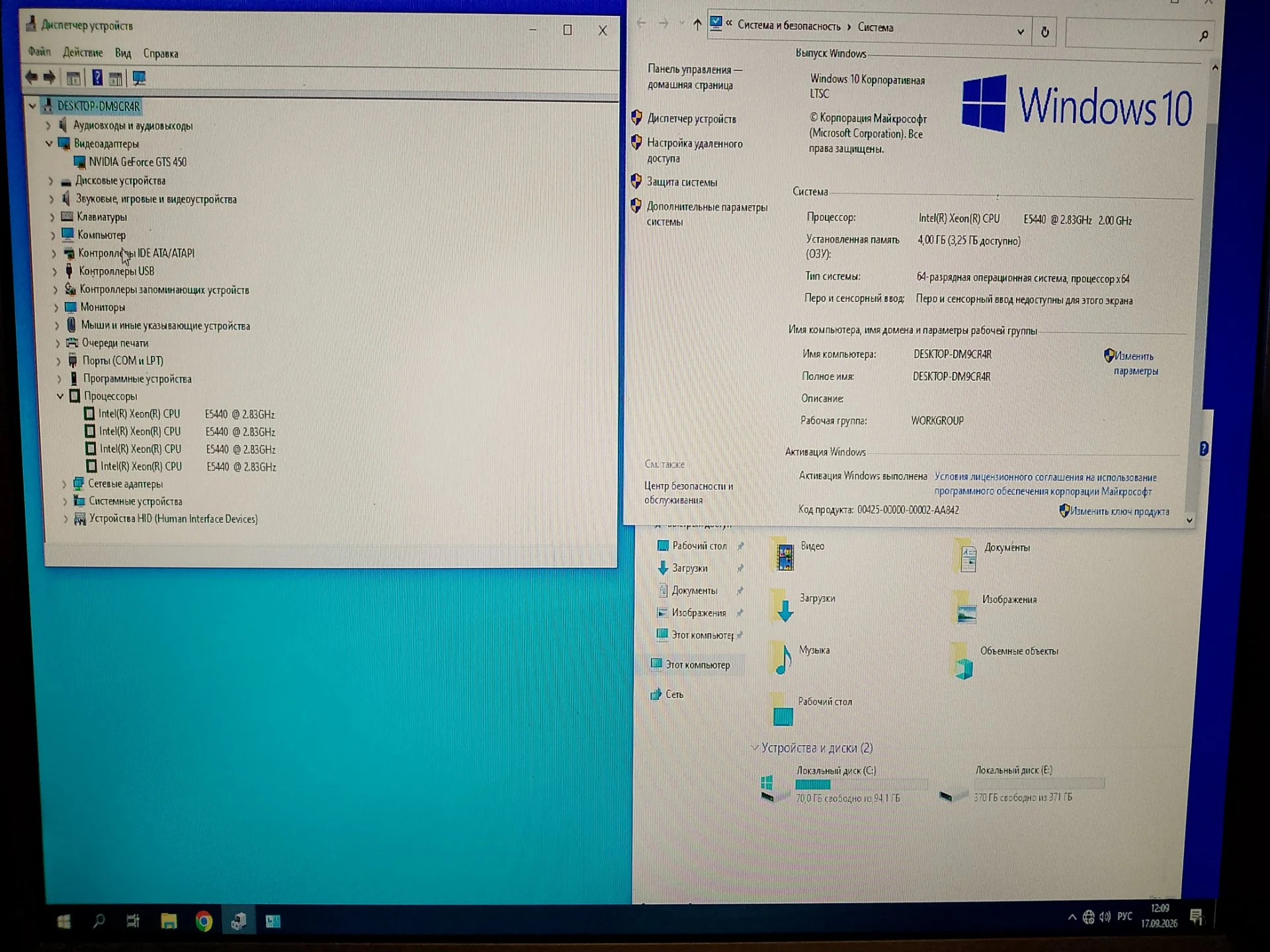Click Изменить параметры link

click(1136, 364)
